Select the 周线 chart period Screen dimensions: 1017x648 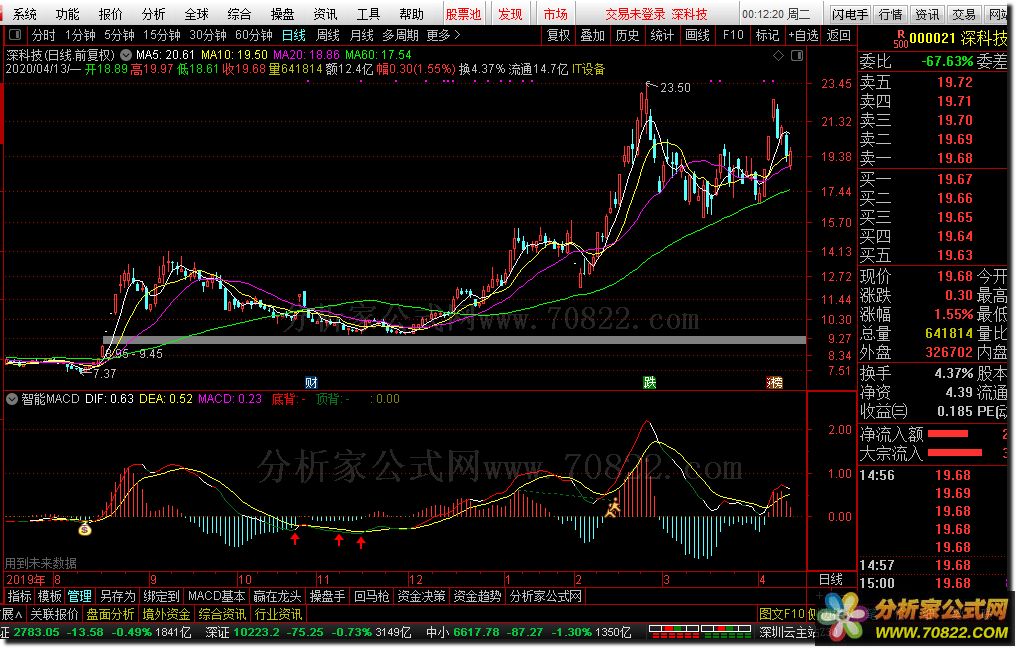click(328, 35)
